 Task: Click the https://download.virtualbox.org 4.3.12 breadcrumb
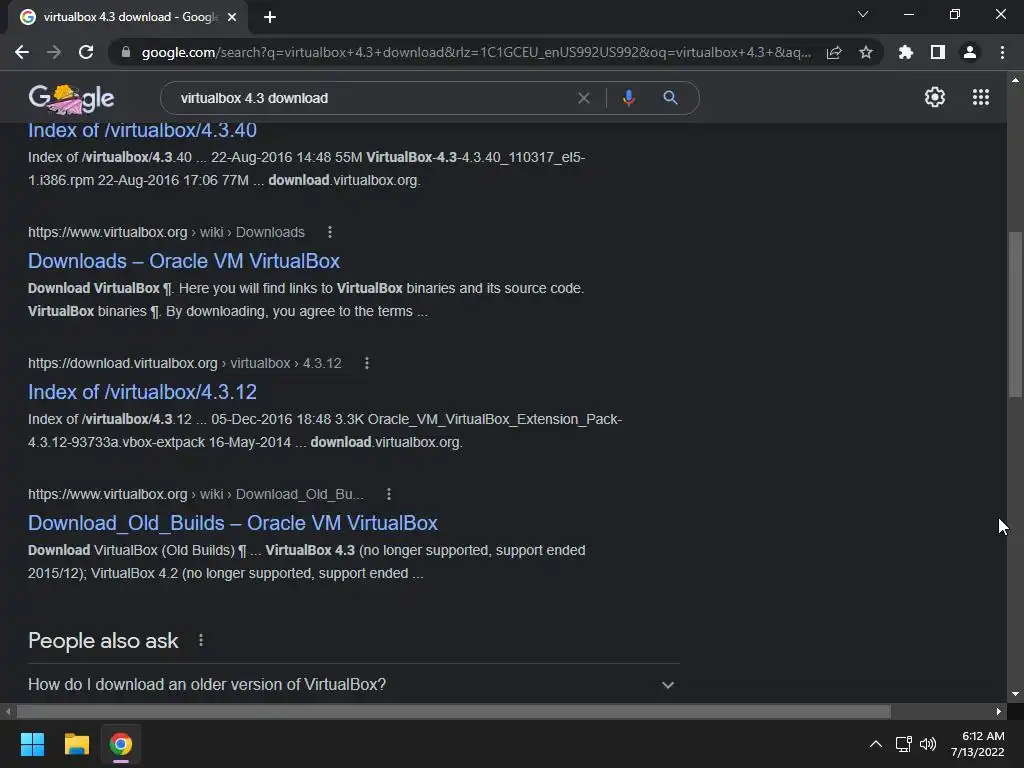[x=184, y=363]
